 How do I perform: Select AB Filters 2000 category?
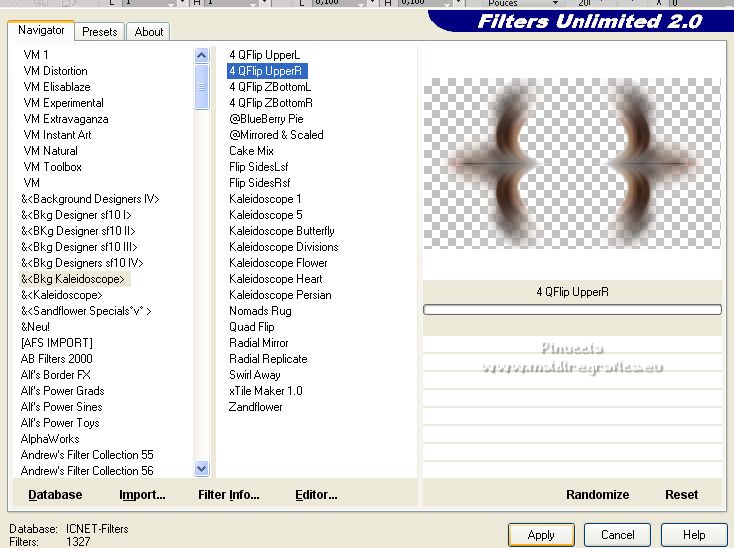(x=56, y=358)
